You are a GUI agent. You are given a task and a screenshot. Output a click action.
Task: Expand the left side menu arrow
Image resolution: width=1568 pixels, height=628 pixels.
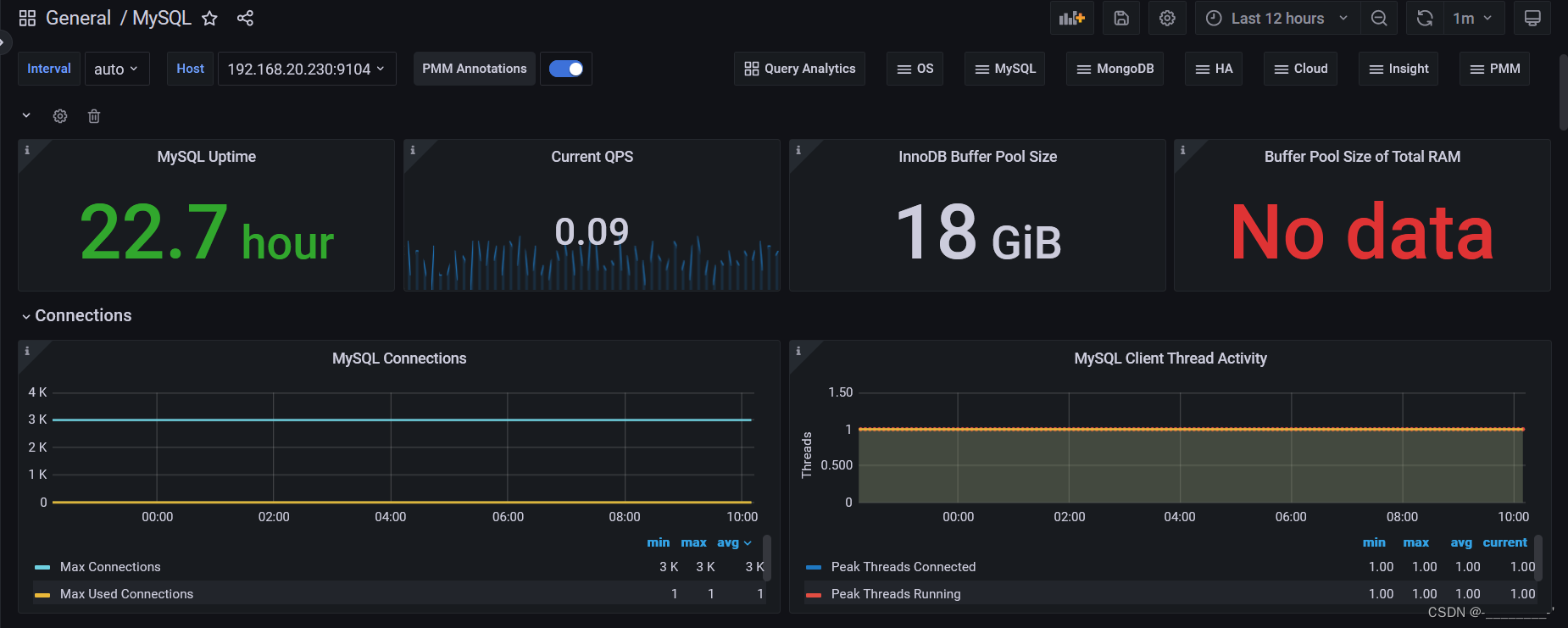(x=4, y=41)
